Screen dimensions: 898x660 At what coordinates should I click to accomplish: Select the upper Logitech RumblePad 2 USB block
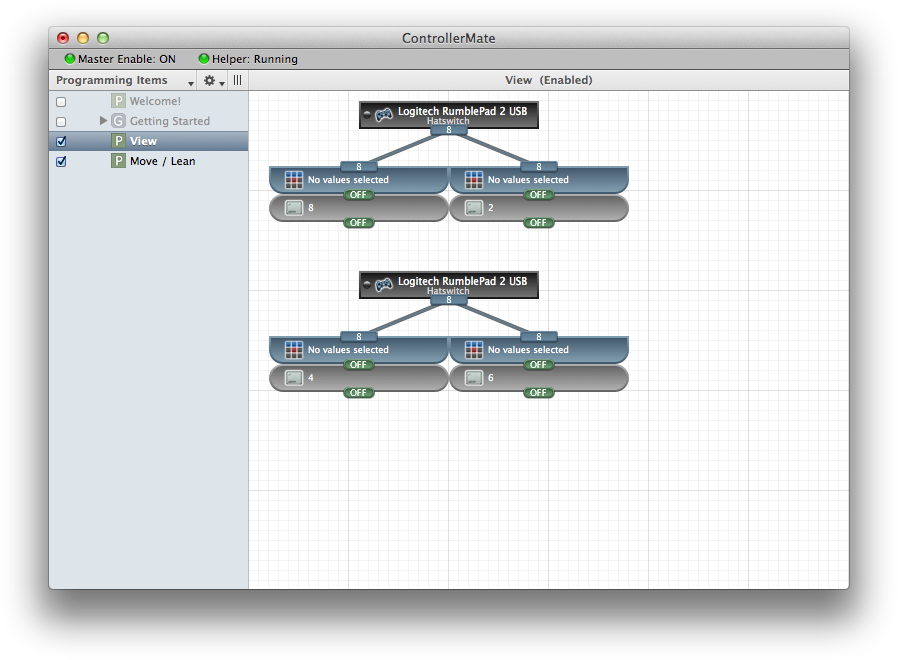[x=449, y=115]
